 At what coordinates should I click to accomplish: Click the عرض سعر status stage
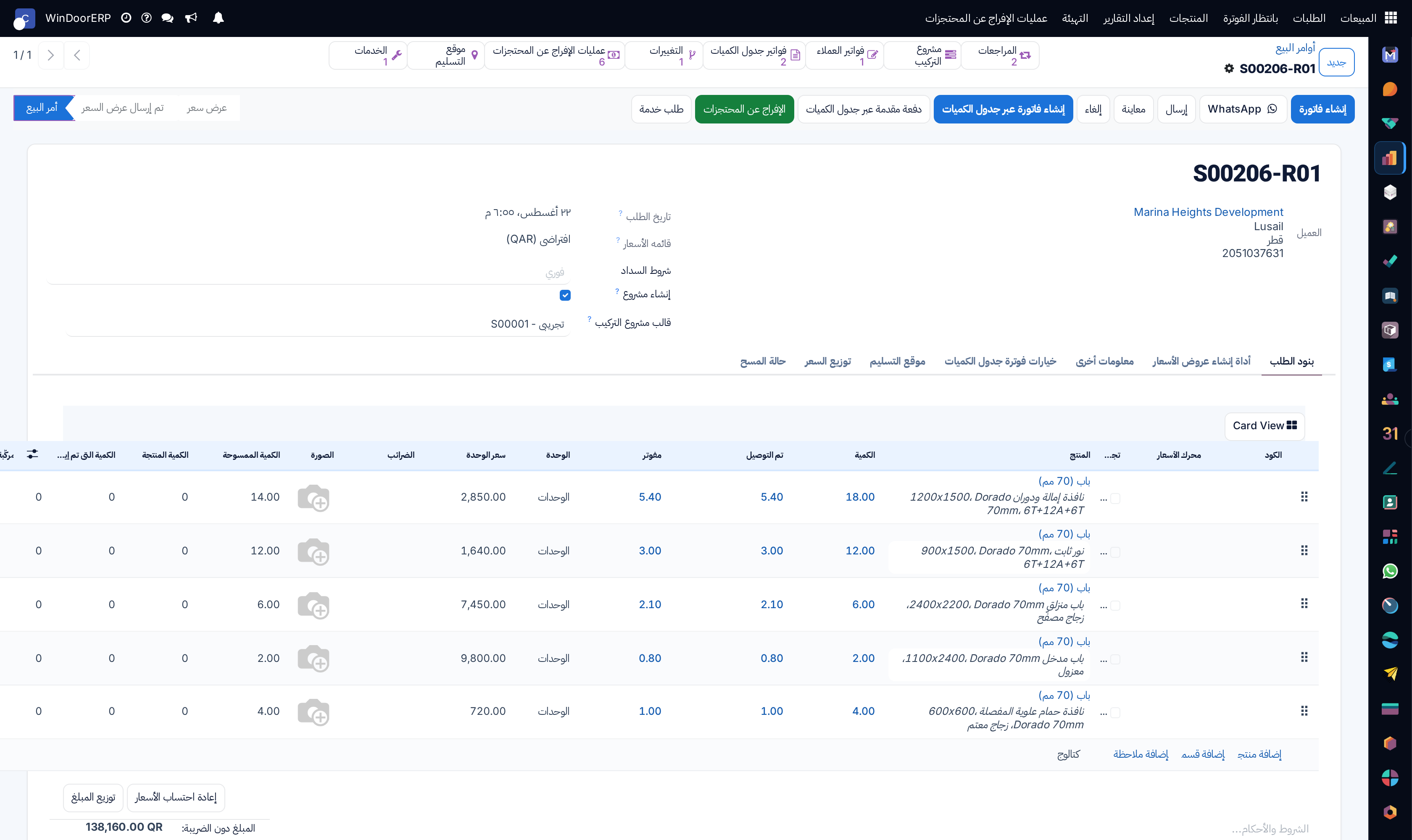[x=207, y=108]
